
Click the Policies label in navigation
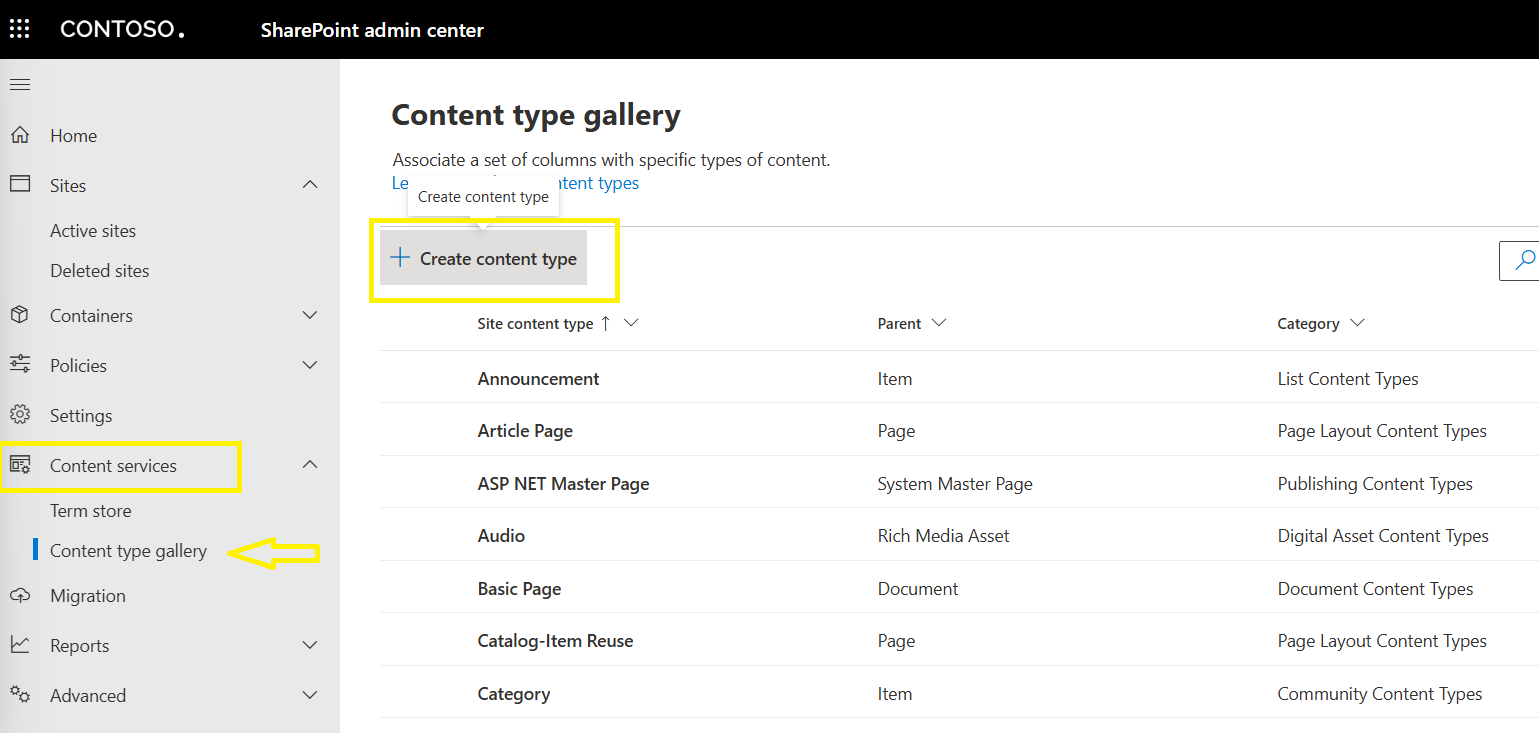coord(78,366)
